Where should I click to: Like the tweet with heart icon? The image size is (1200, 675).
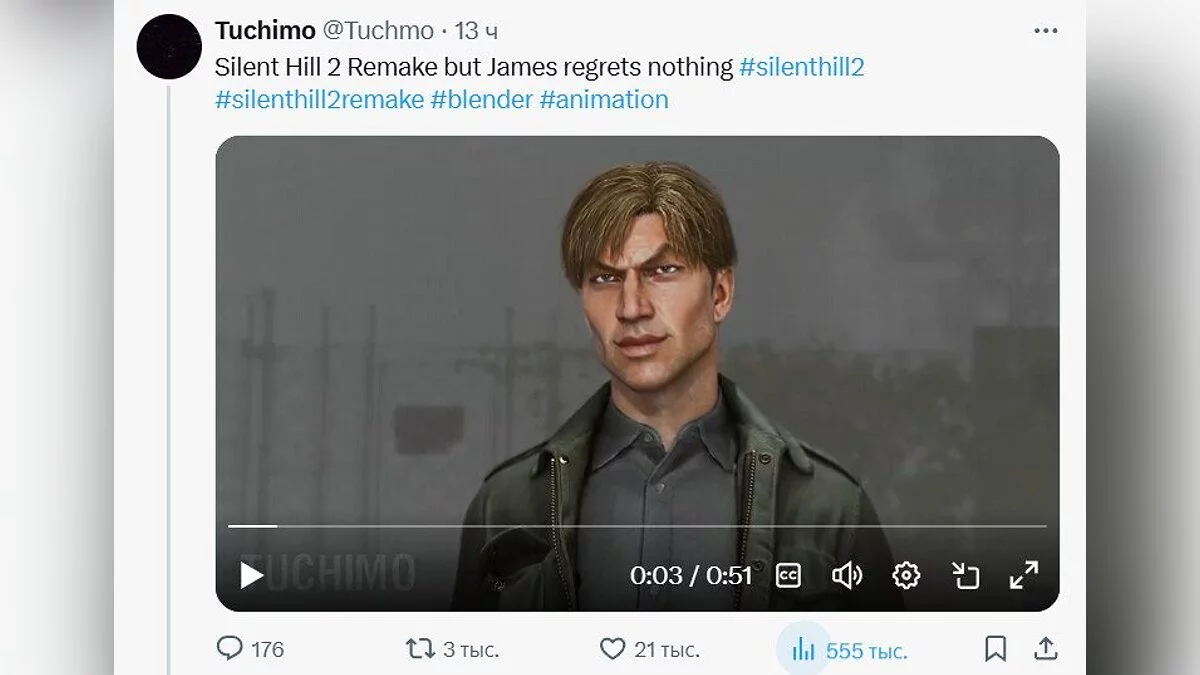[612, 649]
